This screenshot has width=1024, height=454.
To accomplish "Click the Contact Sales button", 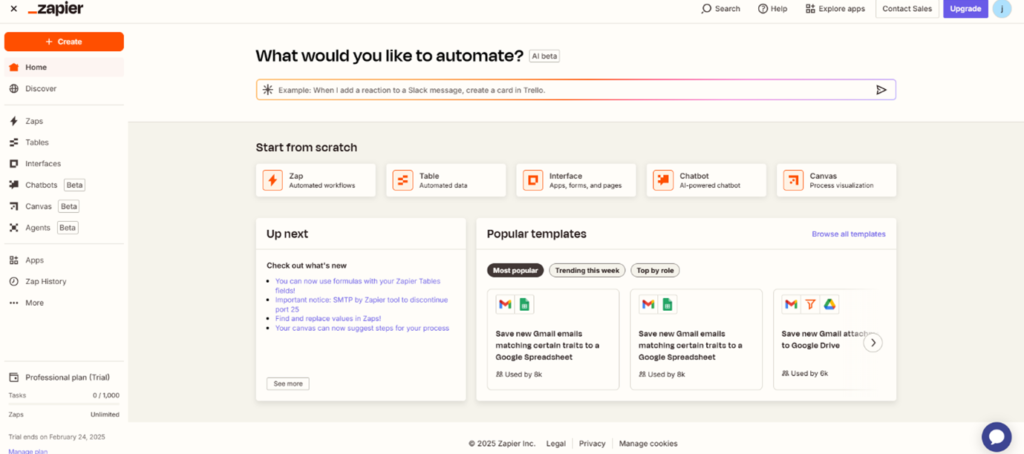I will coord(907,9).
